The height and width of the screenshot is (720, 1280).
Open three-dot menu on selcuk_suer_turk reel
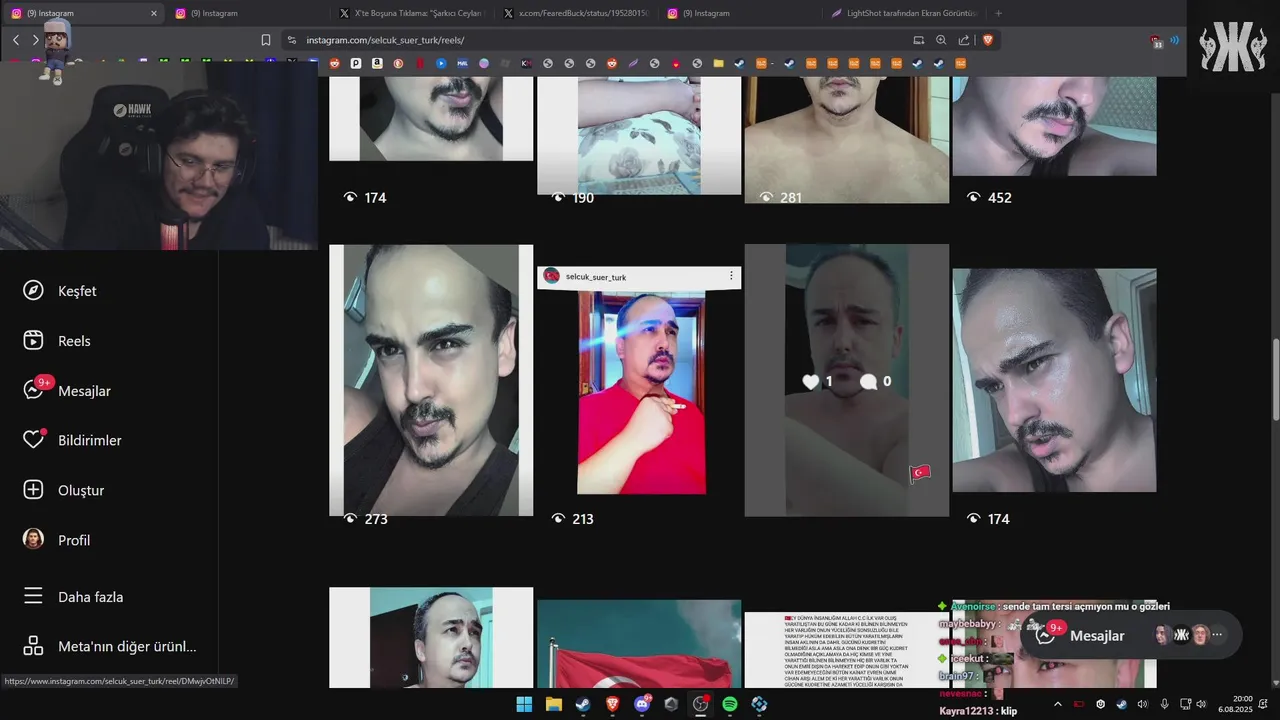tap(731, 276)
